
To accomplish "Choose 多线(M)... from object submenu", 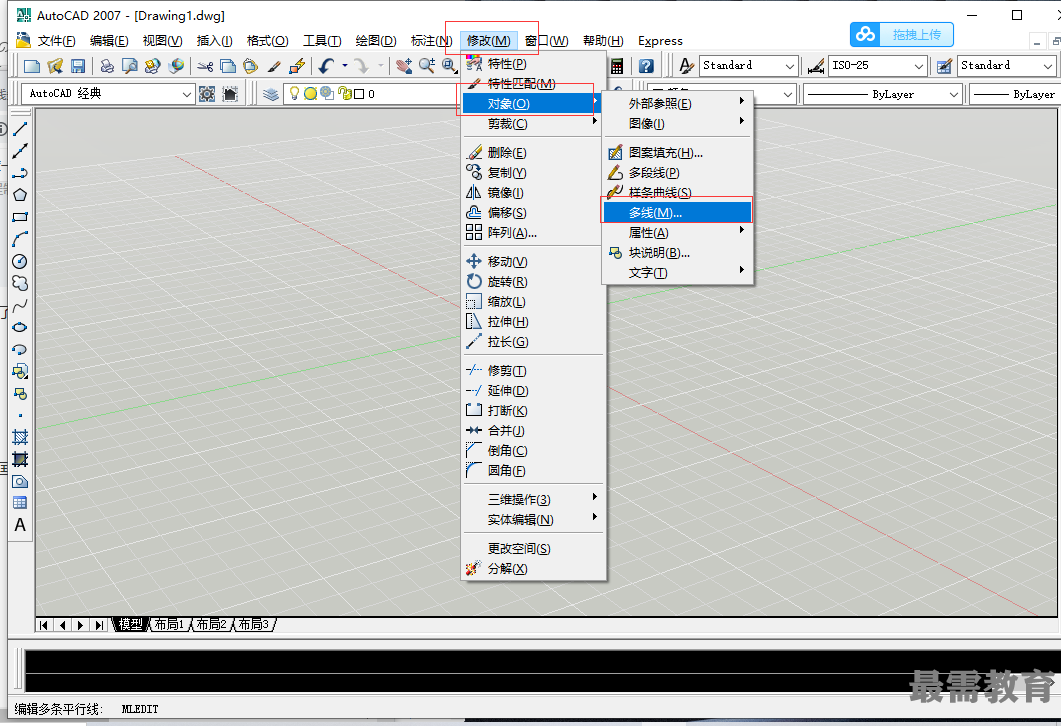I will point(677,212).
